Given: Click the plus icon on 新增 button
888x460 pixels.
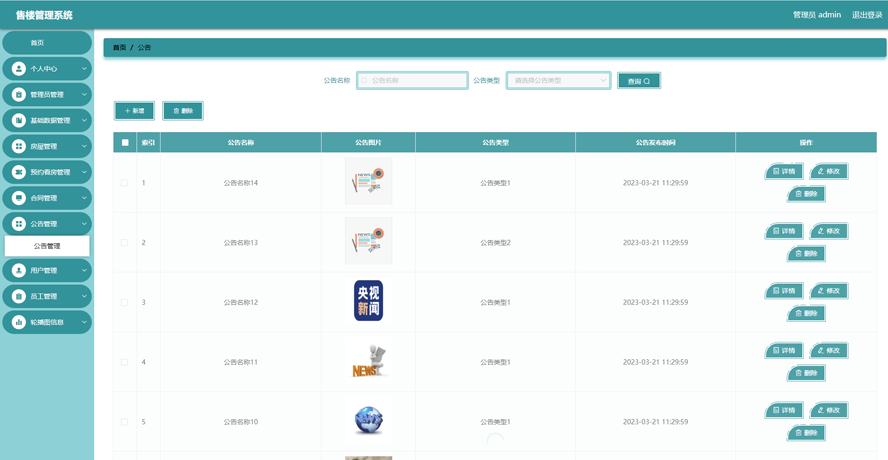Looking at the screenshot, I should click(127, 111).
